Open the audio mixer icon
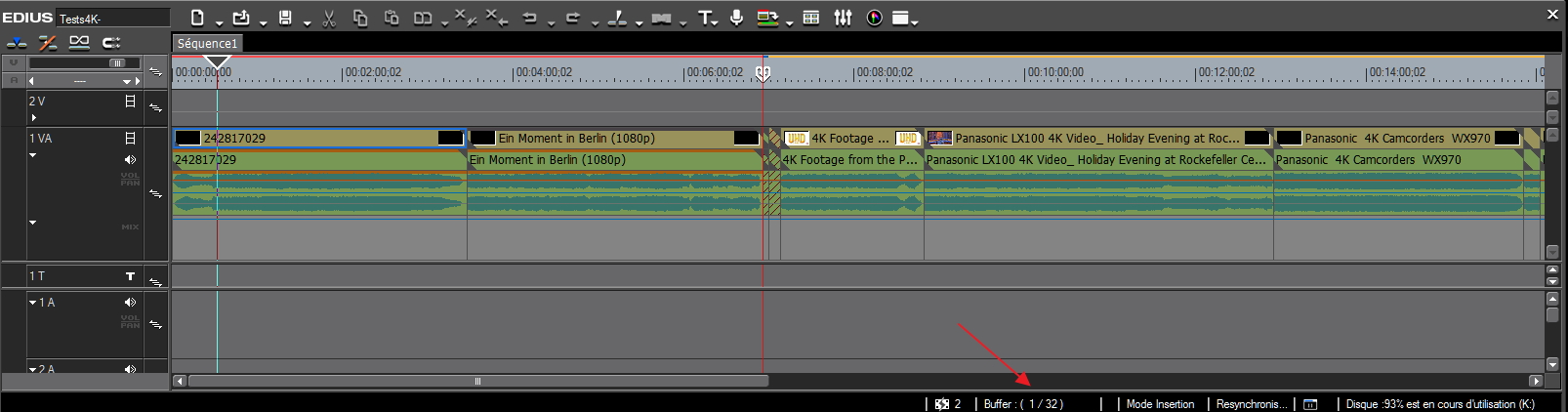The height and width of the screenshot is (412, 1568). coord(843,18)
